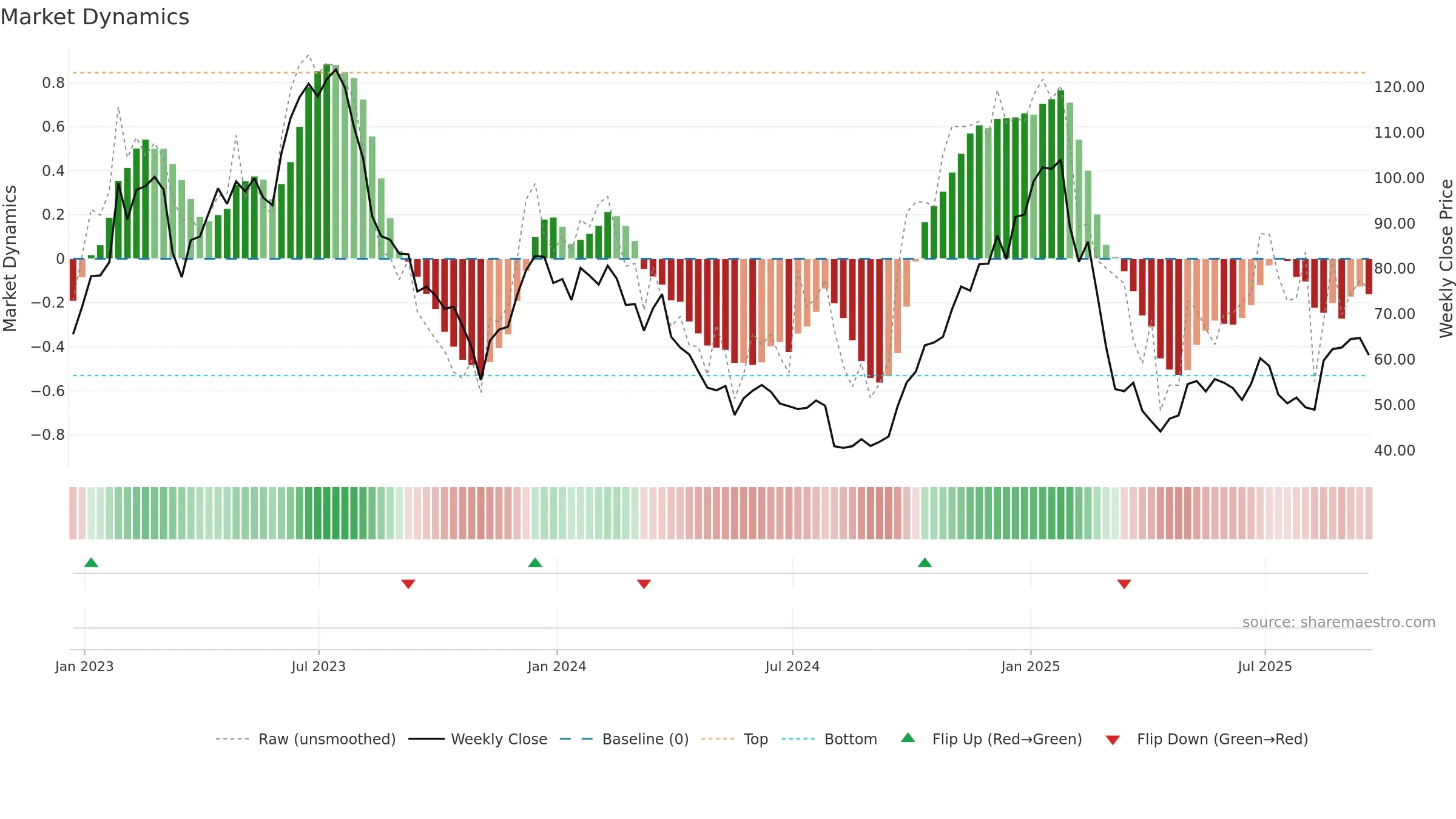
Task: Click the Market Dynamics vertical axis title
Action: click(10, 258)
